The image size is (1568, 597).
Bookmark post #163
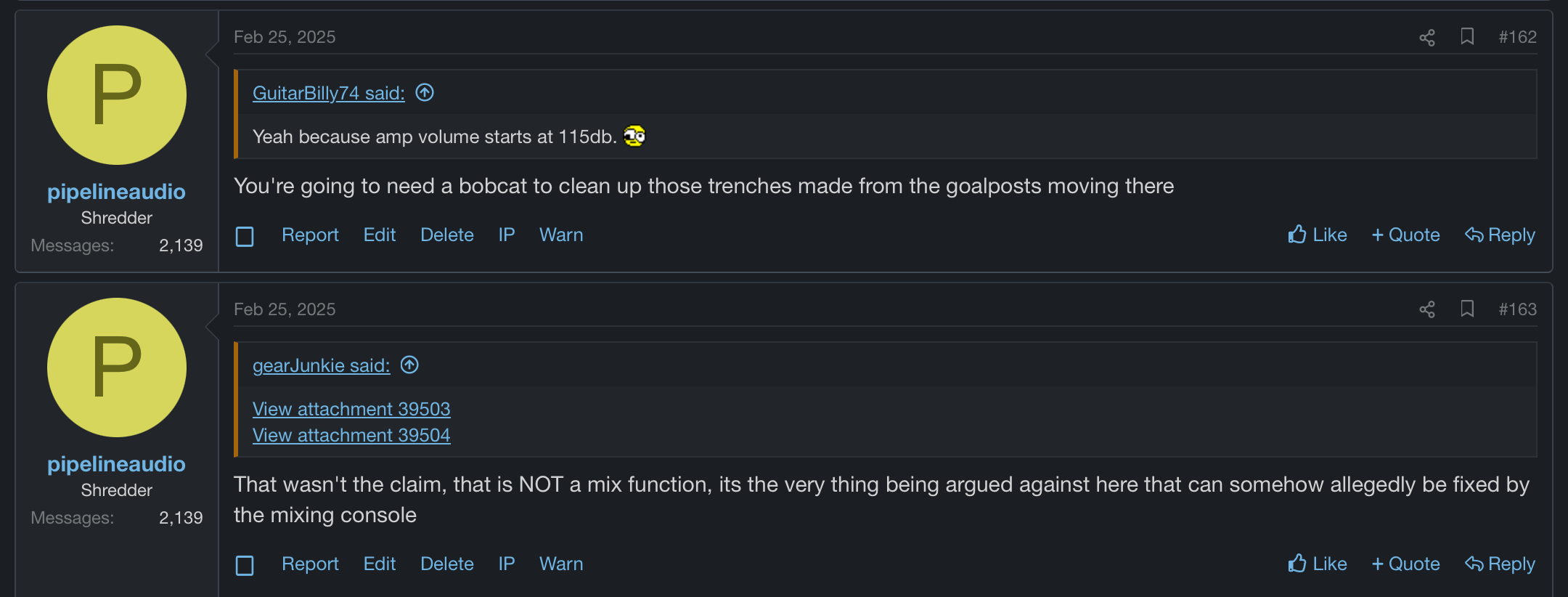click(1467, 309)
